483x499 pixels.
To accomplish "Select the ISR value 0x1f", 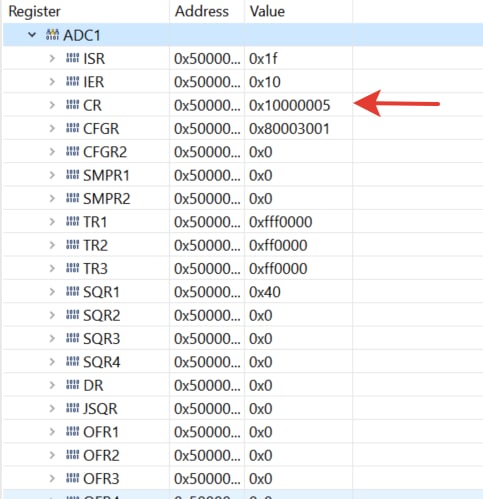I will point(263,59).
